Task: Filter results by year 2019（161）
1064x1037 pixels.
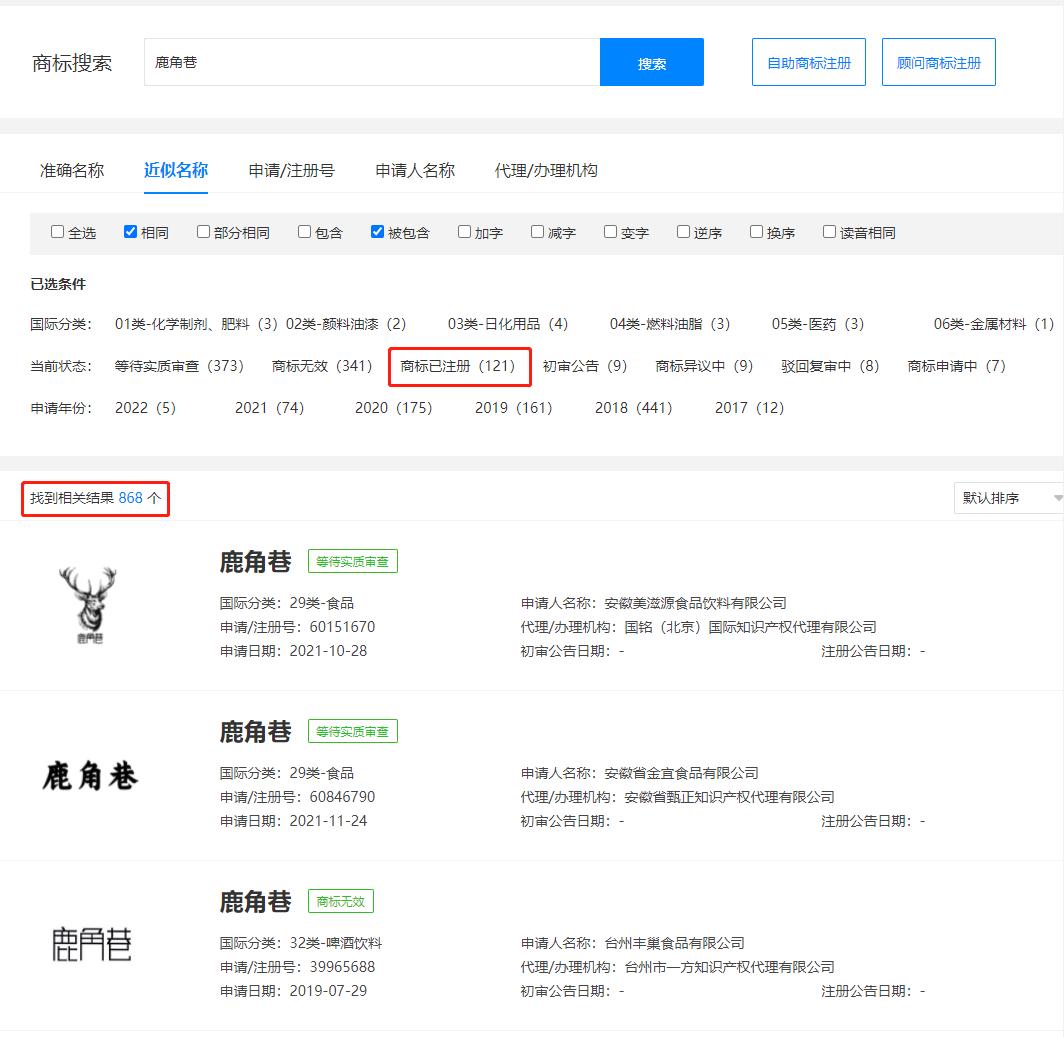Action: [513, 407]
